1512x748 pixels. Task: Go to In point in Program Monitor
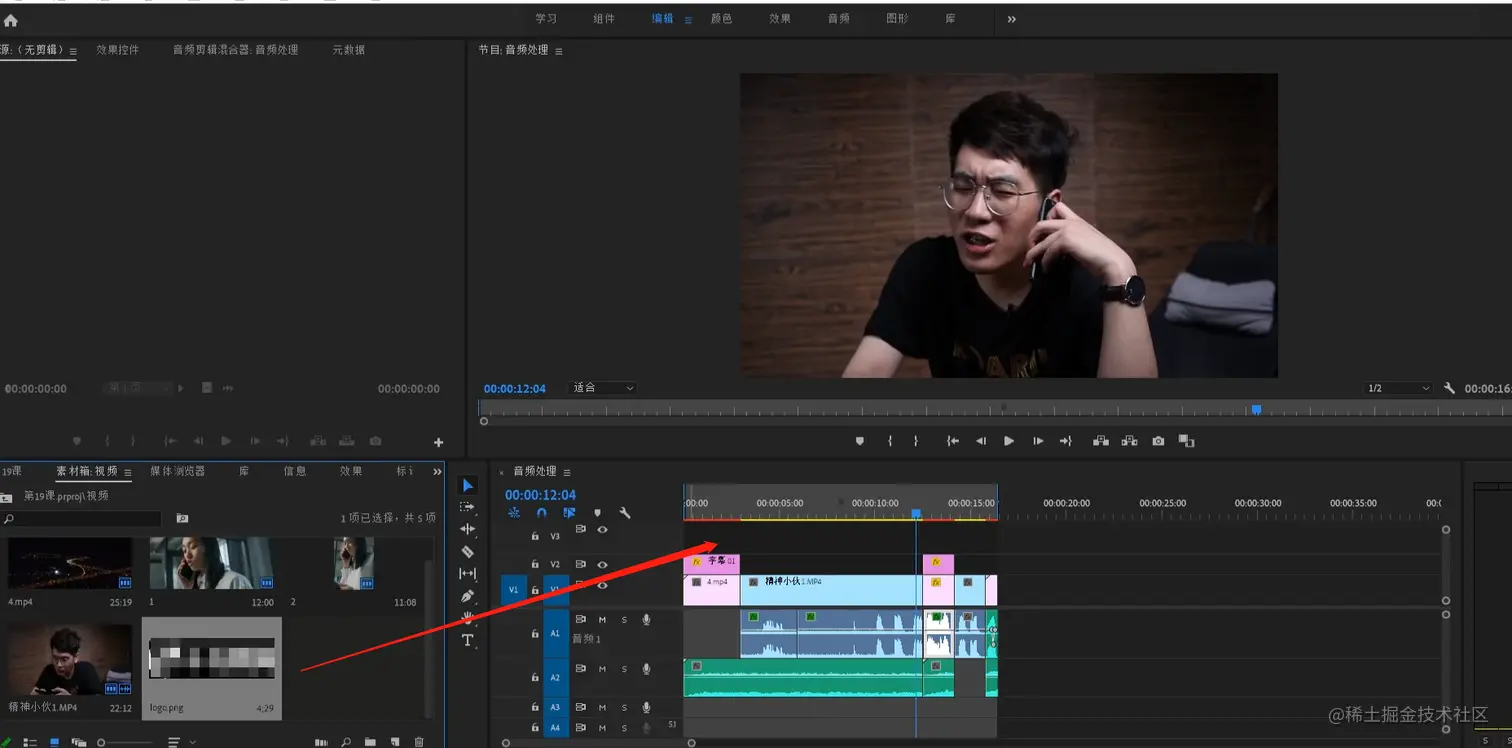953,441
